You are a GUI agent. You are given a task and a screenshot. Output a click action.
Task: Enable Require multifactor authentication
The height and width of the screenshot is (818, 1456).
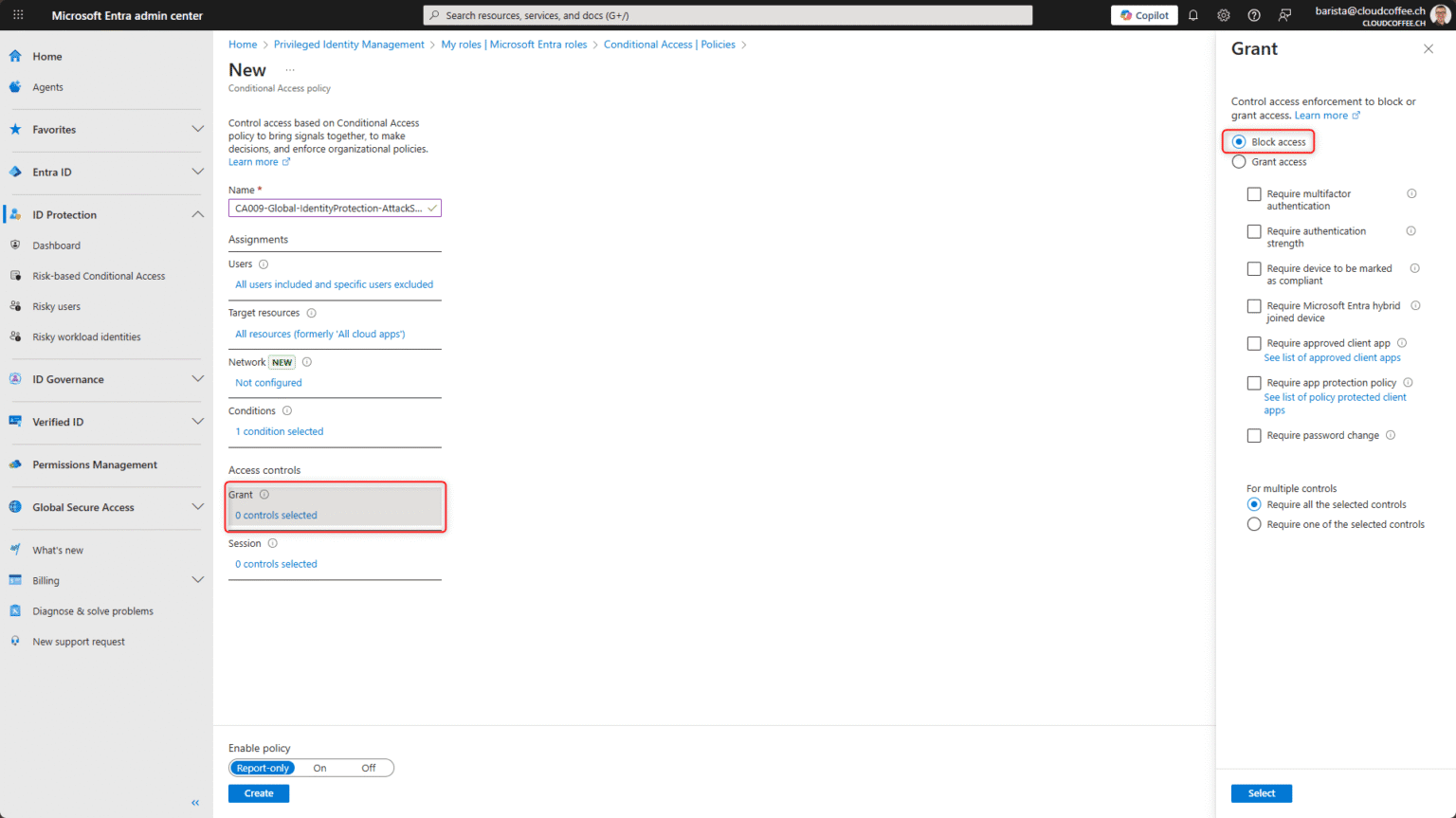pyautogui.click(x=1254, y=193)
